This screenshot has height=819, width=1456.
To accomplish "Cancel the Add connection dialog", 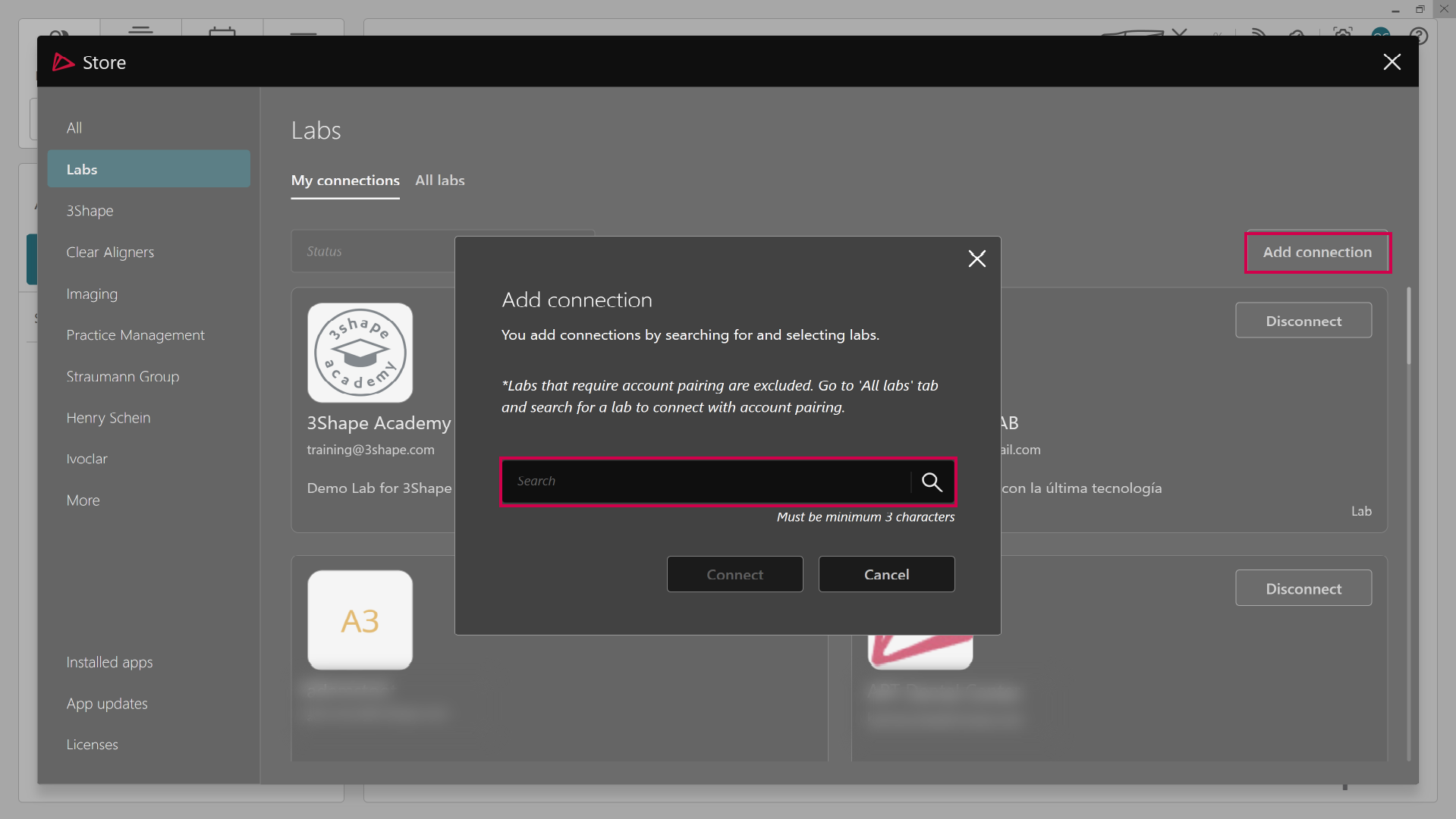I will [x=886, y=574].
